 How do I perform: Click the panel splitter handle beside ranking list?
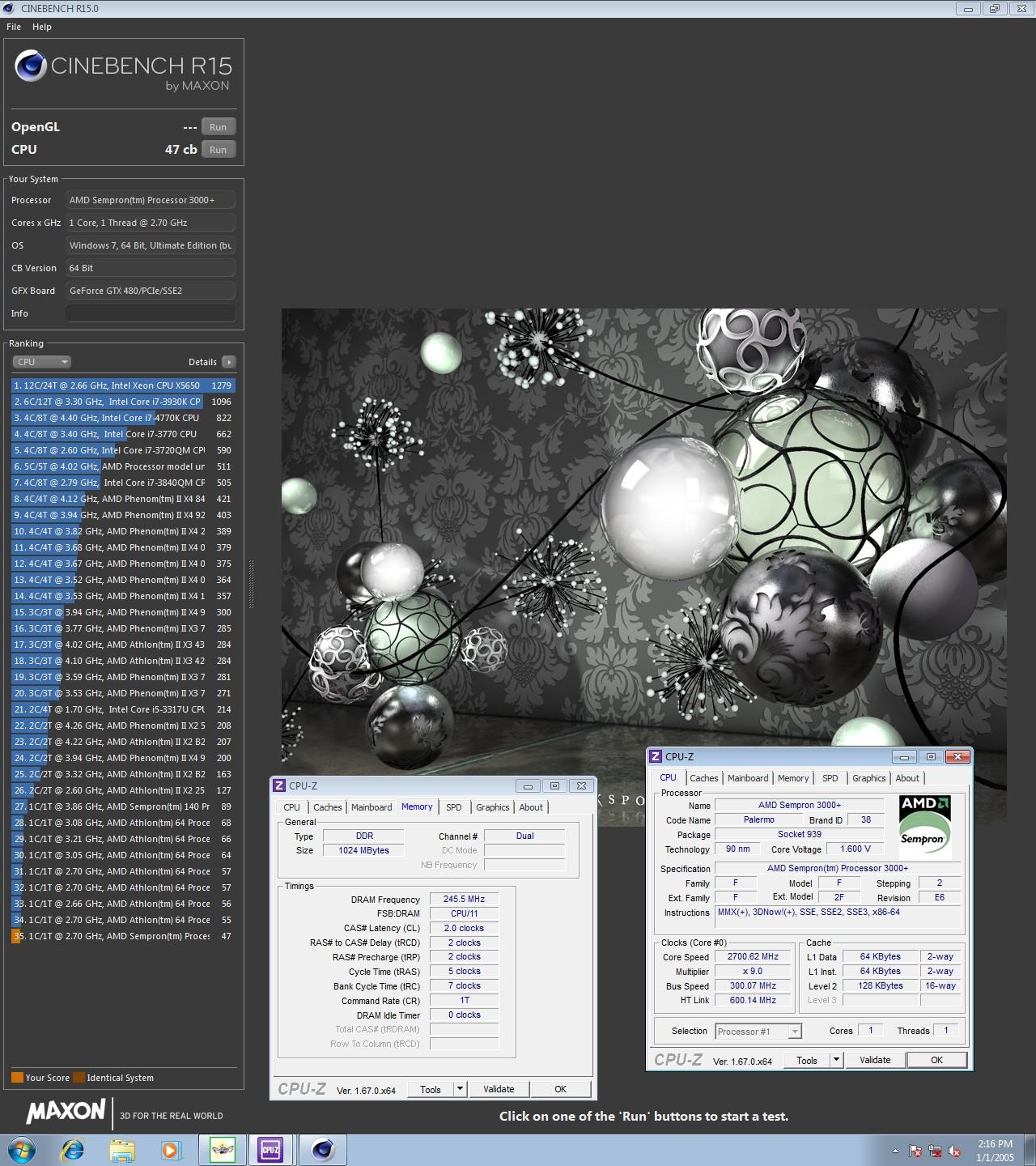point(251,583)
